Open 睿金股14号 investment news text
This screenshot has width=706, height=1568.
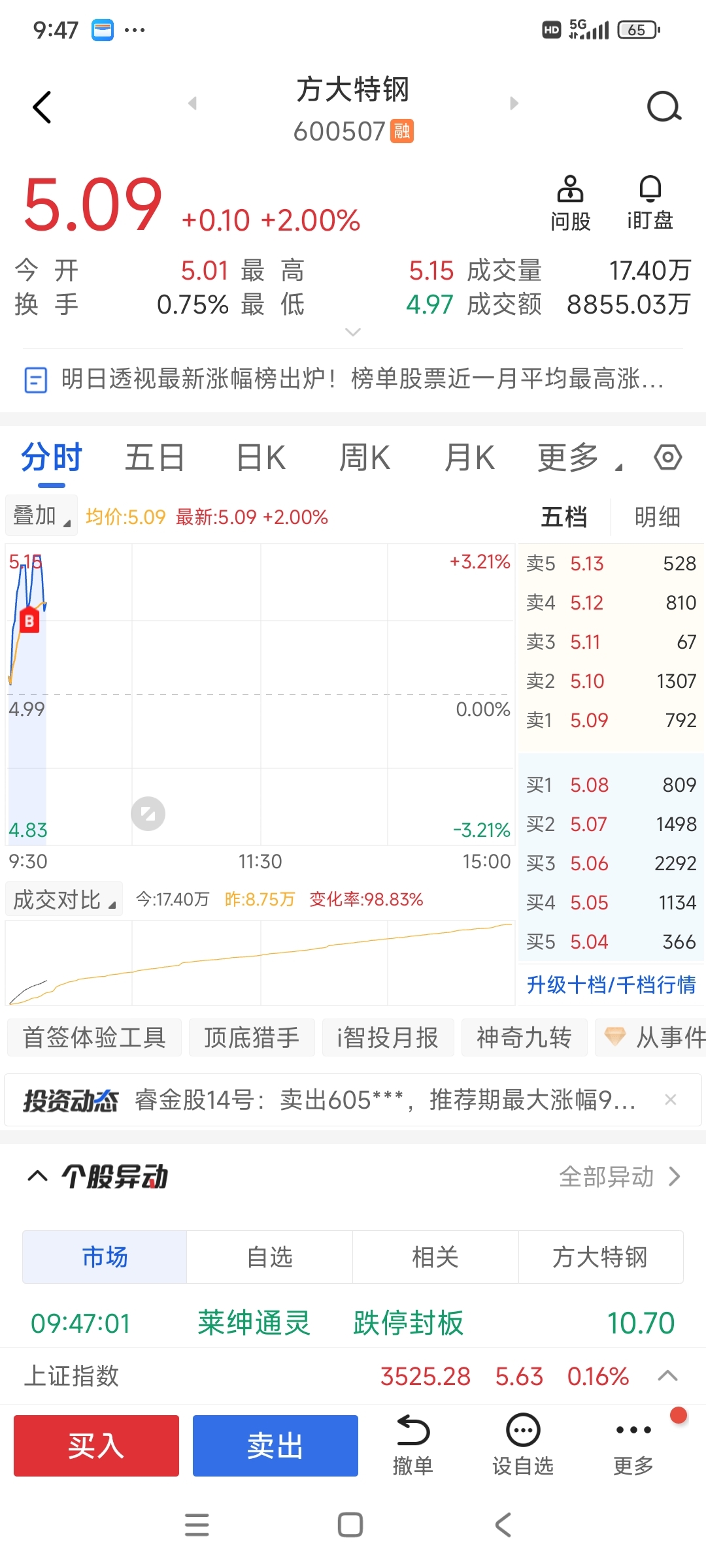[x=386, y=1100]
